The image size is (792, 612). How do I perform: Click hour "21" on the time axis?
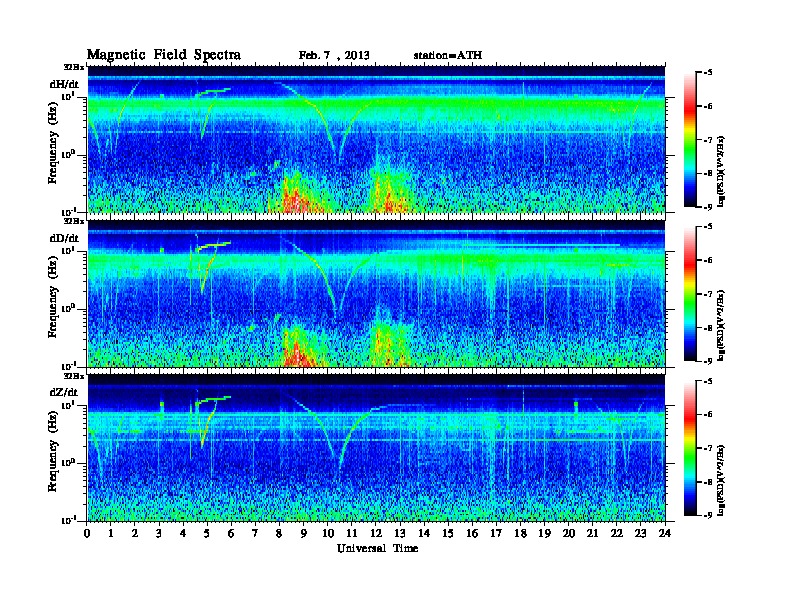(592, 533)
